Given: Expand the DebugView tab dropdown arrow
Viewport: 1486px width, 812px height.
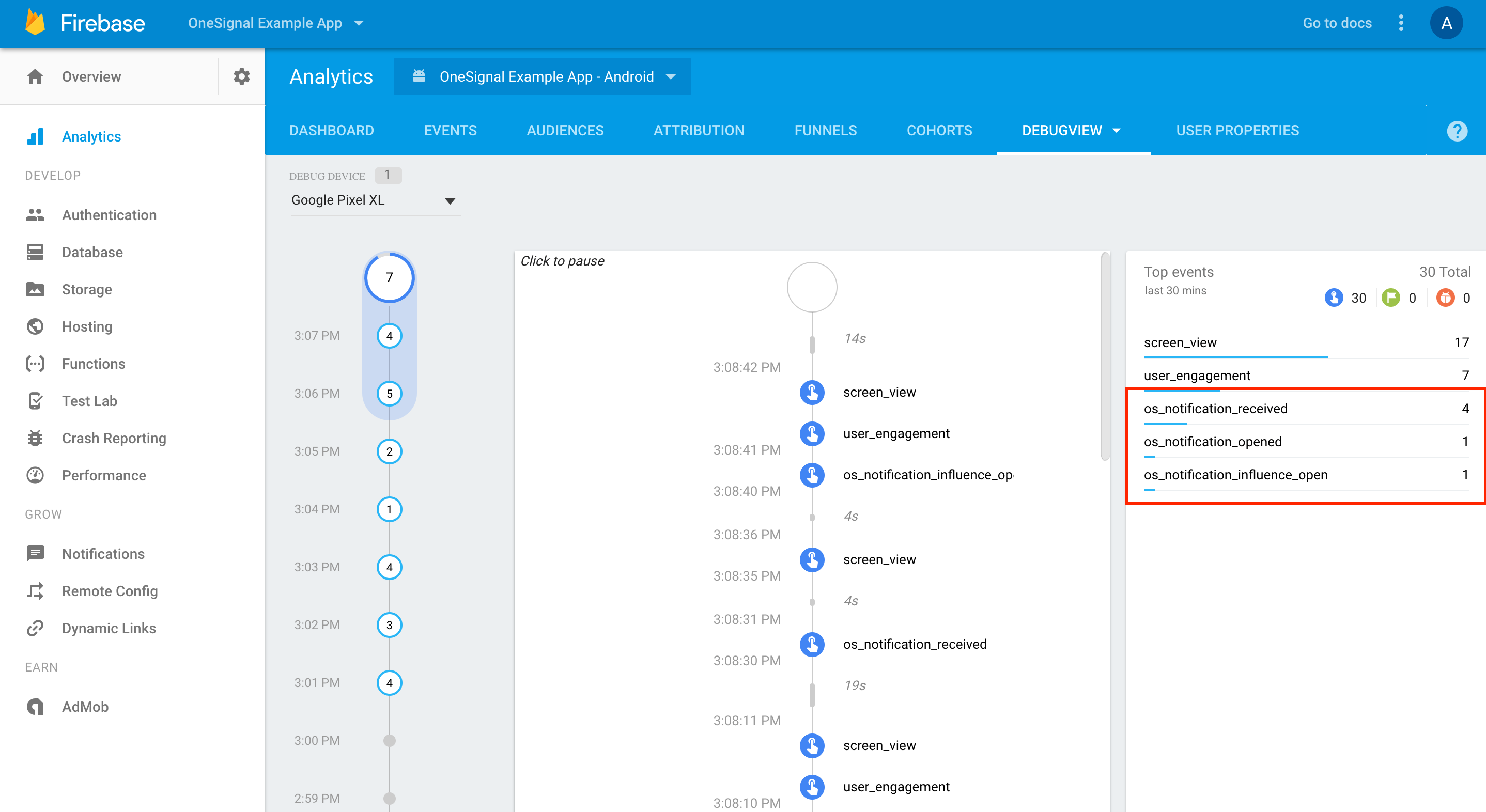Looking at the screenshot, I should click(1116, 131).
